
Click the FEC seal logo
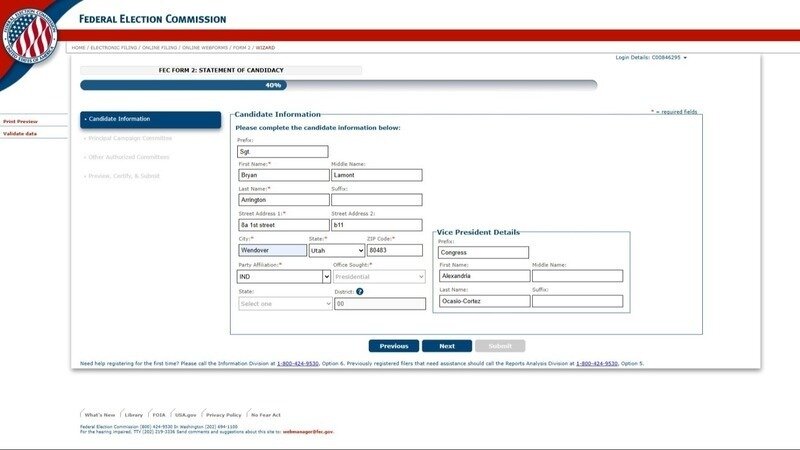[x=30, y=34]
